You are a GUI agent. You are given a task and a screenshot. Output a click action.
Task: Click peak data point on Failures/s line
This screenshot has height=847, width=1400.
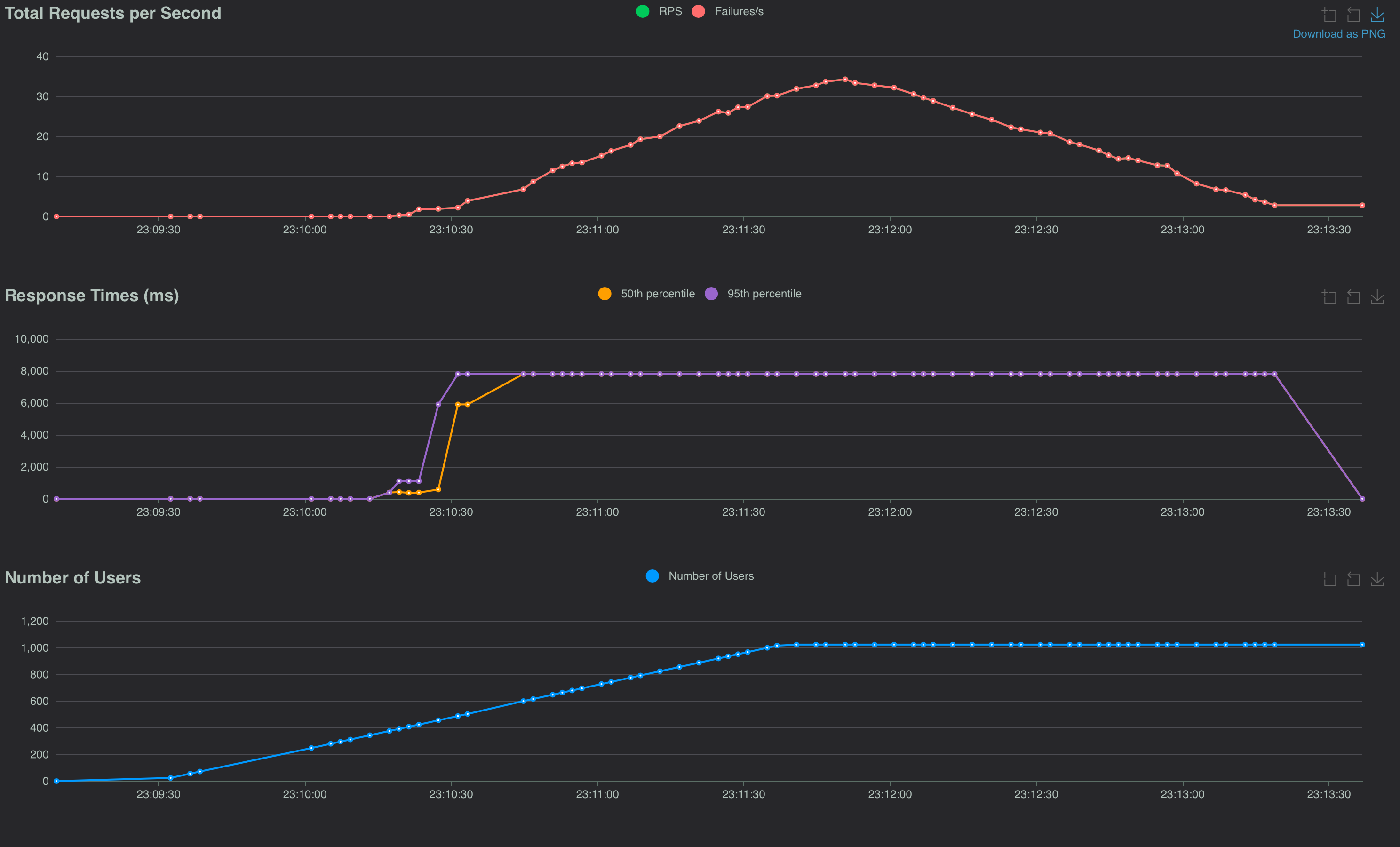pos(845,80)
